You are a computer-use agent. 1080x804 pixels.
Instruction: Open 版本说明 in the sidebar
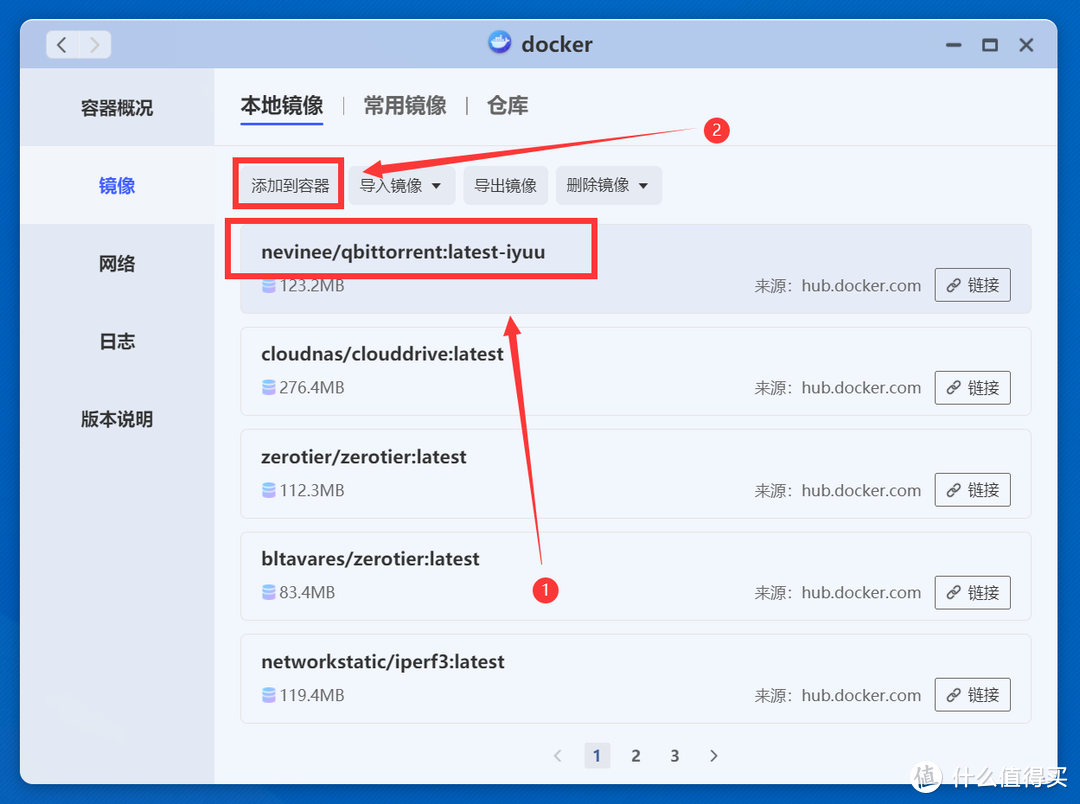tap(117, 419)
